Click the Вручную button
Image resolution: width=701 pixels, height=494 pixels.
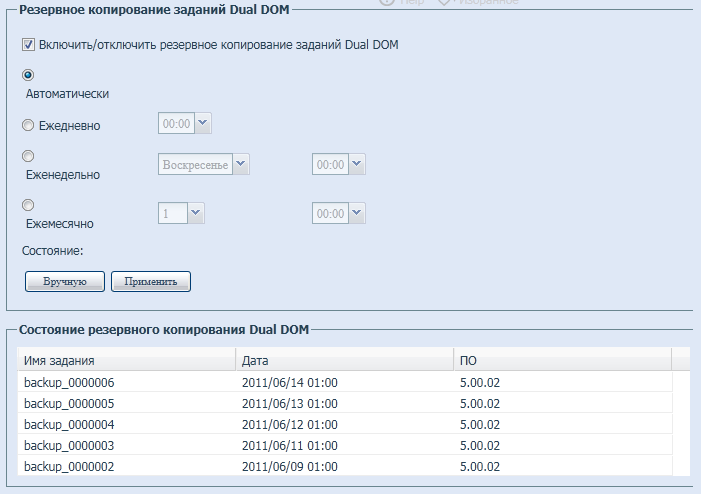[65, 282]
